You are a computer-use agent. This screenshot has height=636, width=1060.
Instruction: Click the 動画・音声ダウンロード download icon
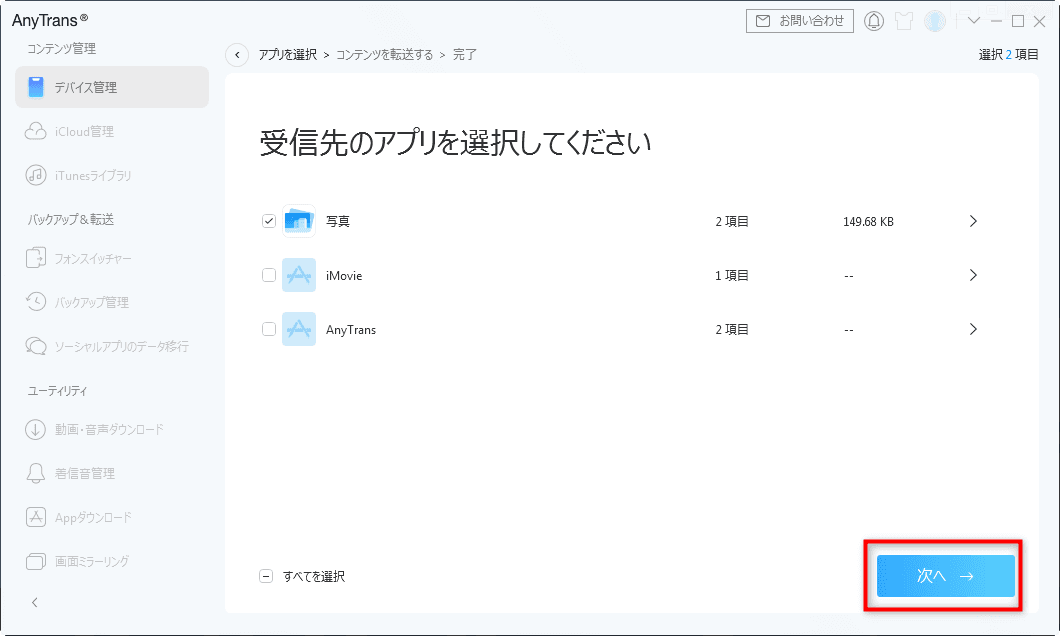36,429
